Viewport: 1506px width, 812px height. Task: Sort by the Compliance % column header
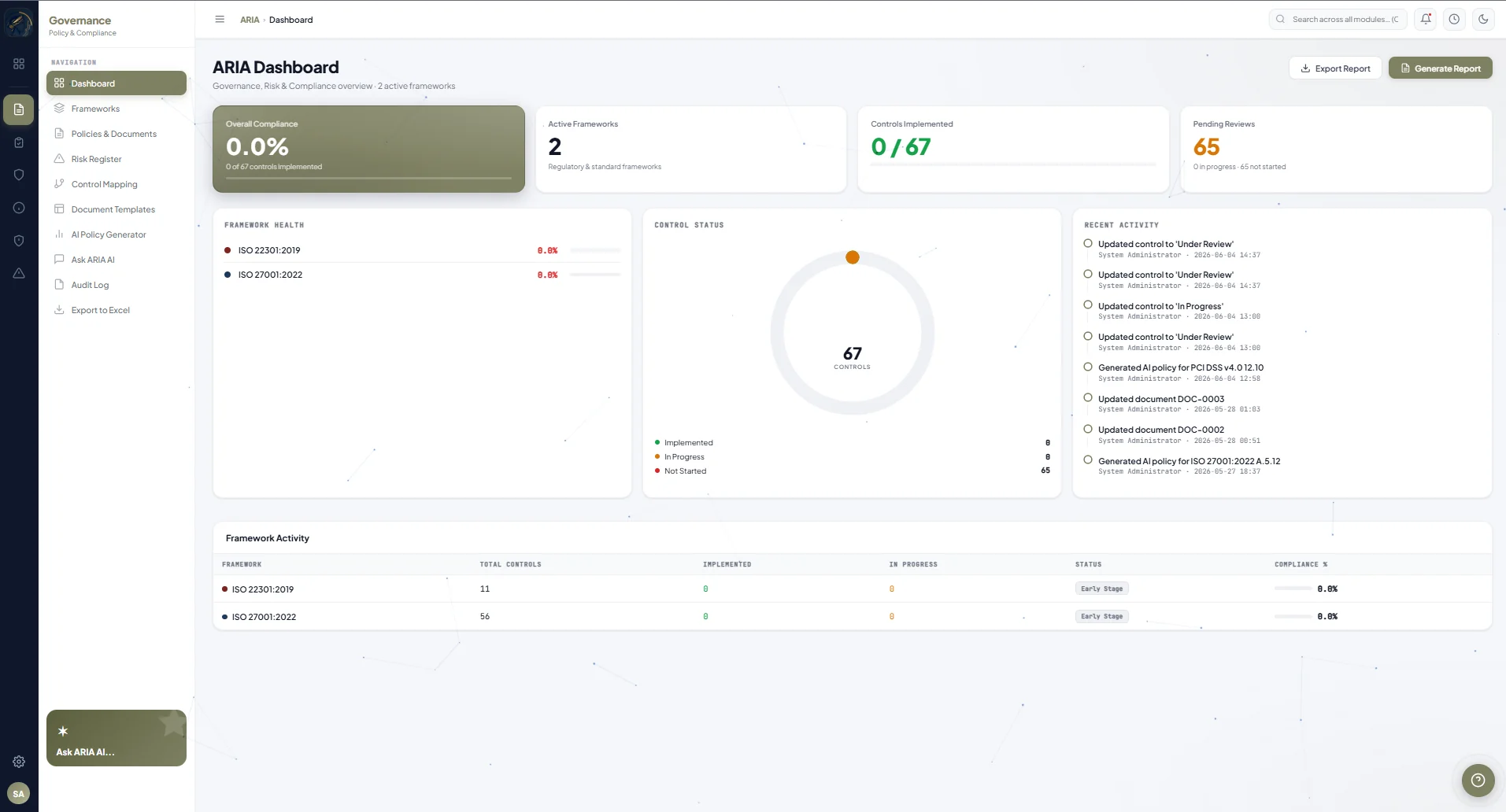point(1301,564)
